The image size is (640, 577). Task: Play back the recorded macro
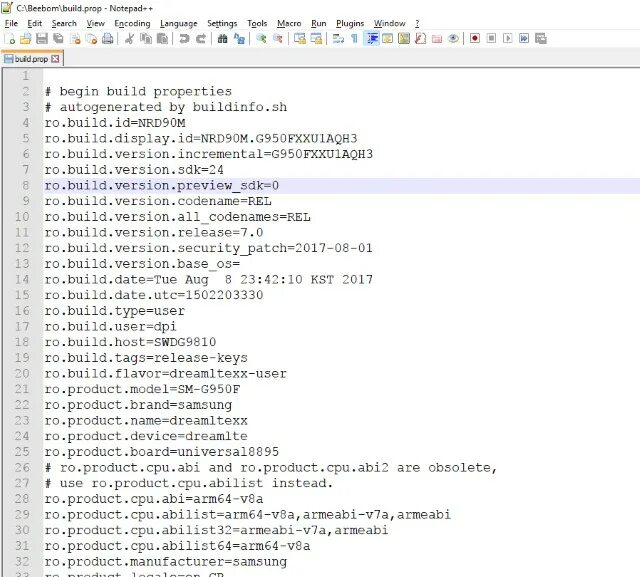pyautogui.click(x=508, y=39)
